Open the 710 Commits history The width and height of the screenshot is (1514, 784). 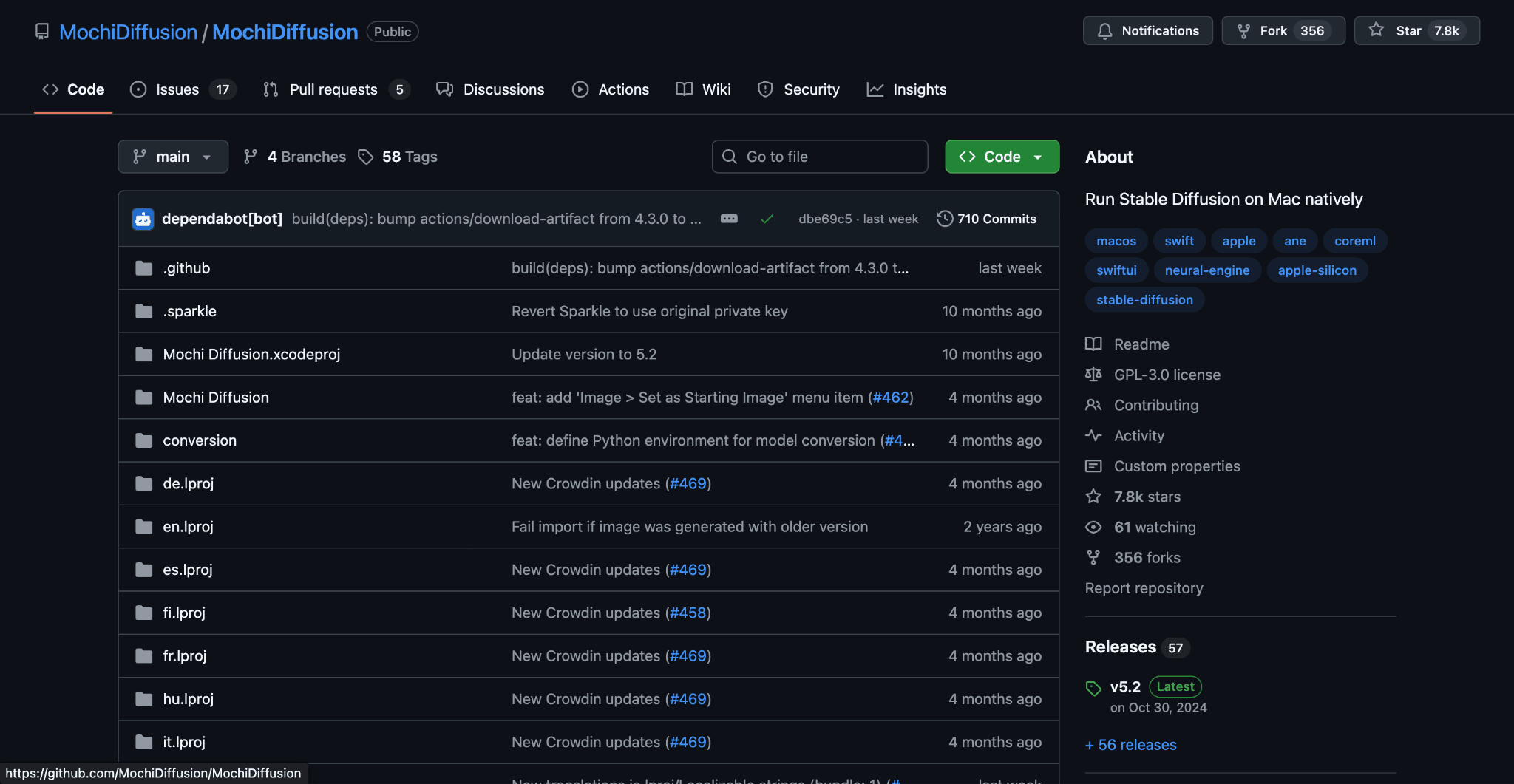pos(986,219)
